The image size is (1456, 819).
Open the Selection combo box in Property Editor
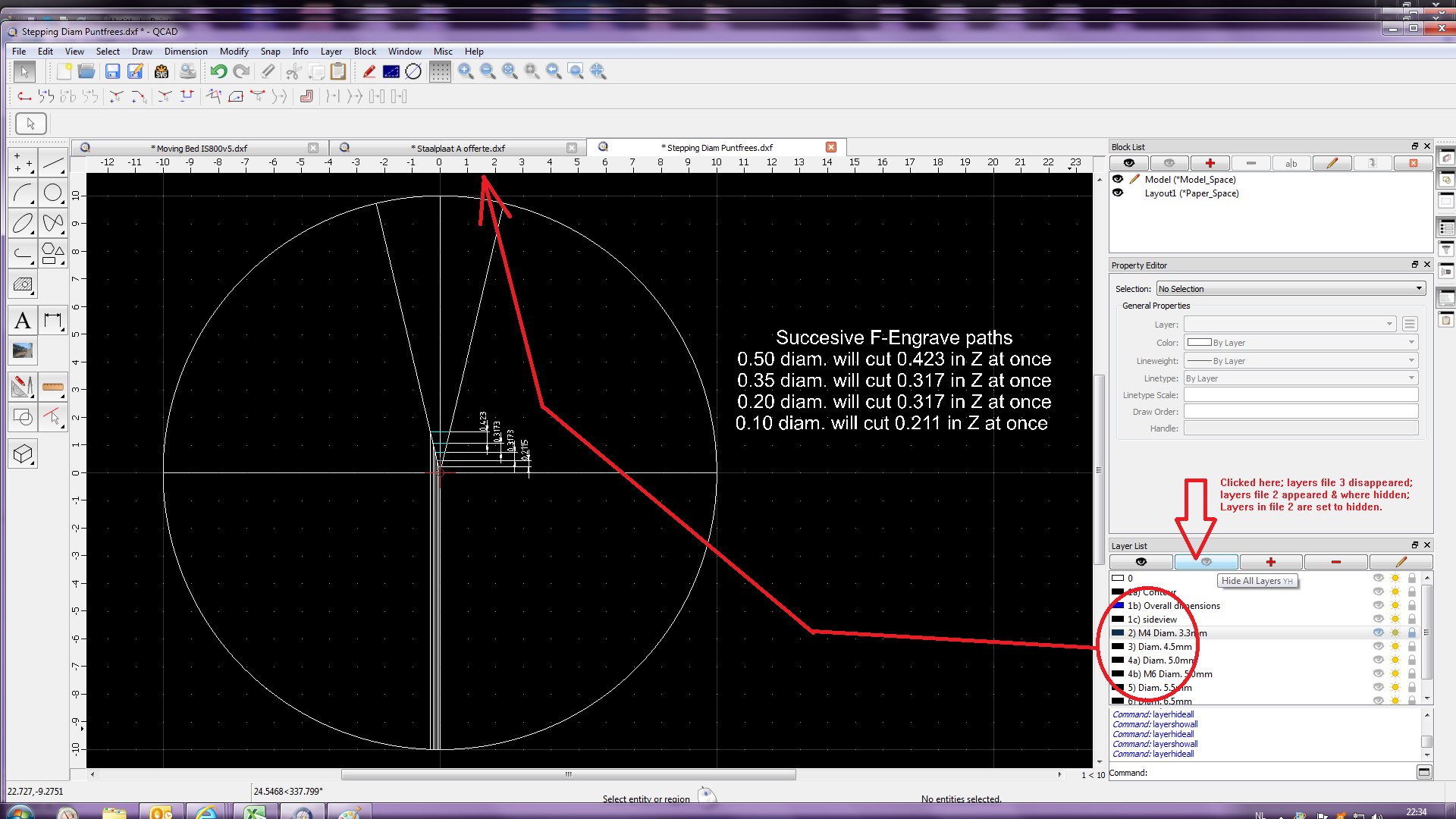pyautogui.click(x=1290, y=289)
